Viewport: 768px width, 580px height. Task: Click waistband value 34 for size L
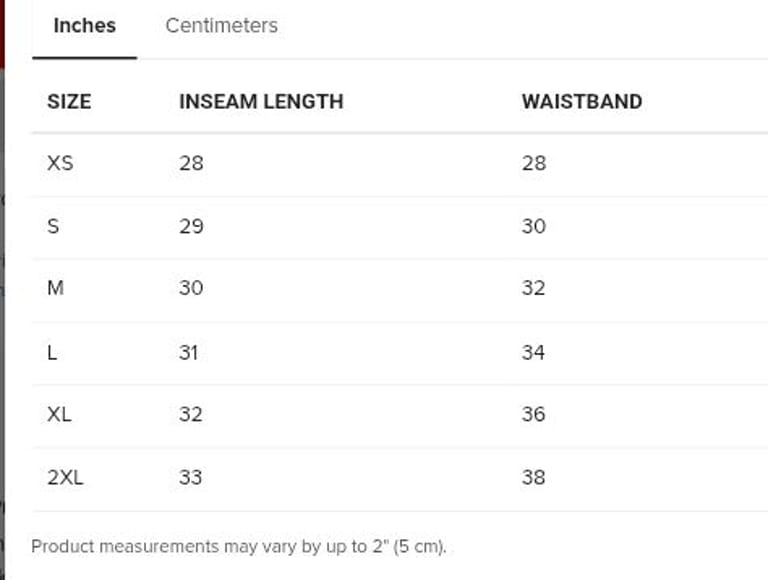tap(533, 352)
